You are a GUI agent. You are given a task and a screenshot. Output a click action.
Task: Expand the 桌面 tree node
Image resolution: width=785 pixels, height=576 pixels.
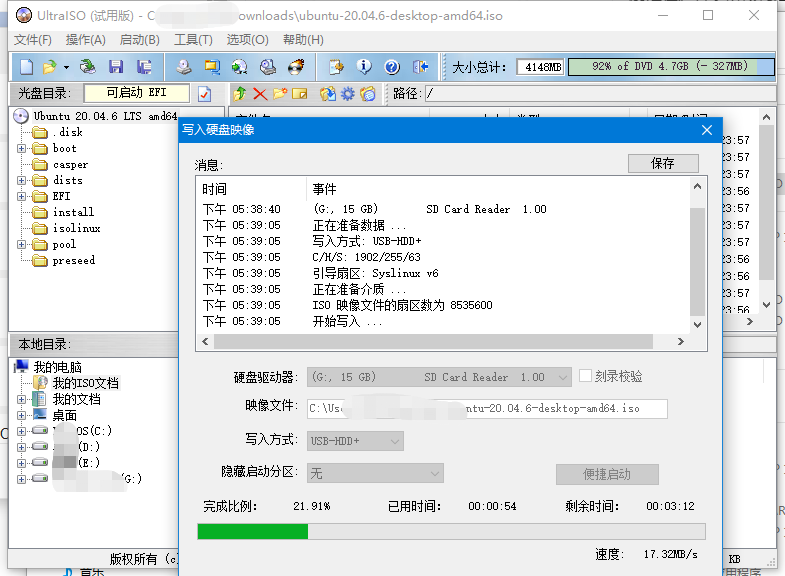21,415
